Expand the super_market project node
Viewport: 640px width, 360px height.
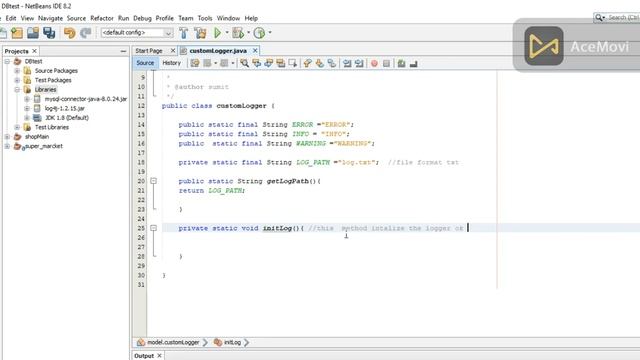pyautogui.click(x=7, y=146)
